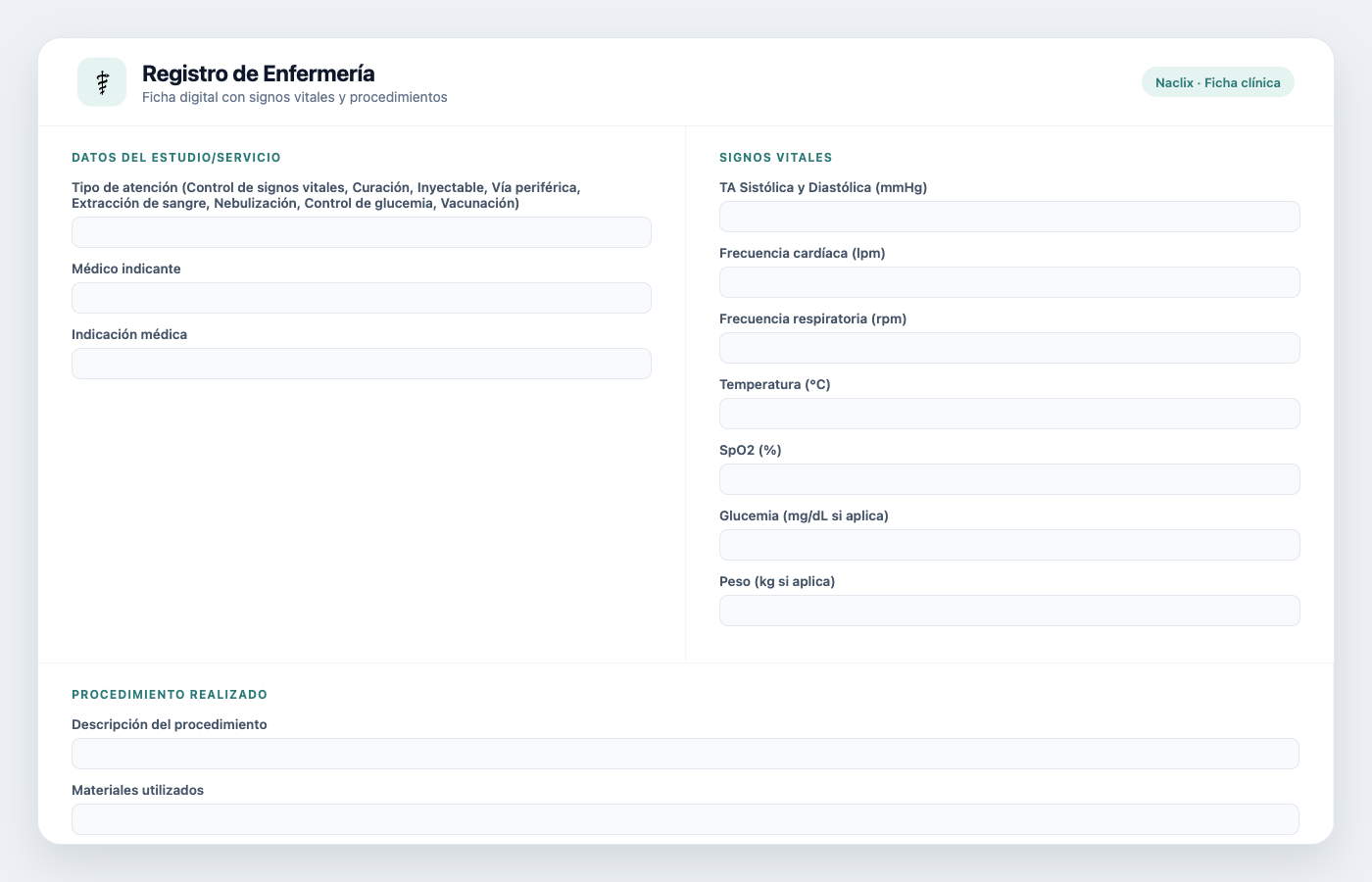Viewport: 1372px width, 882px height.
Task: Click the Glucemia (mg/dL) input field
Action: point(1009,545)
